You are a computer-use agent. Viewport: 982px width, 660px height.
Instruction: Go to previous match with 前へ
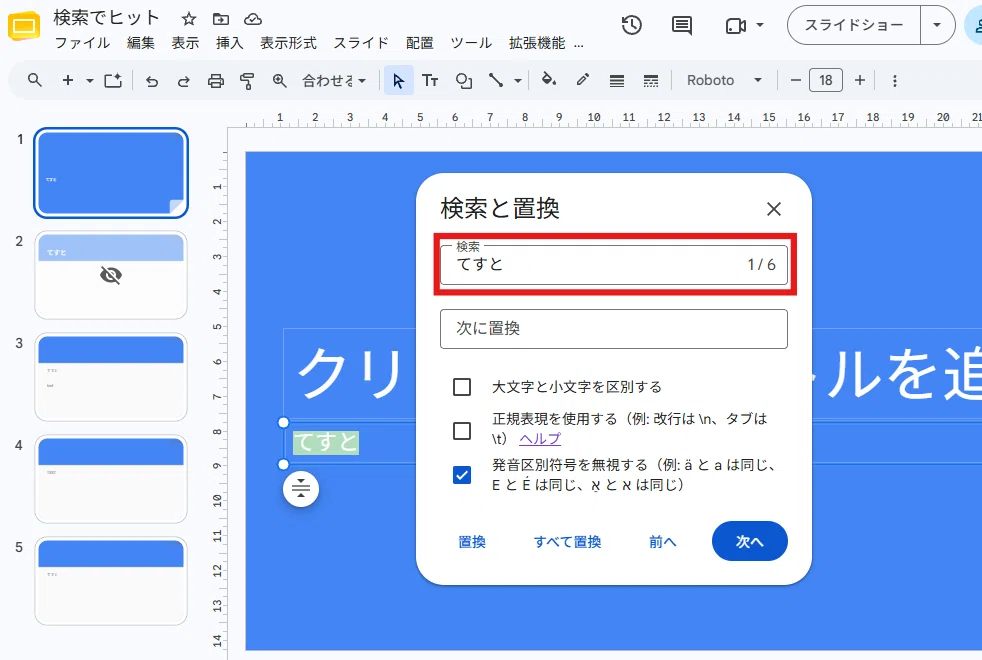[663, 542]
